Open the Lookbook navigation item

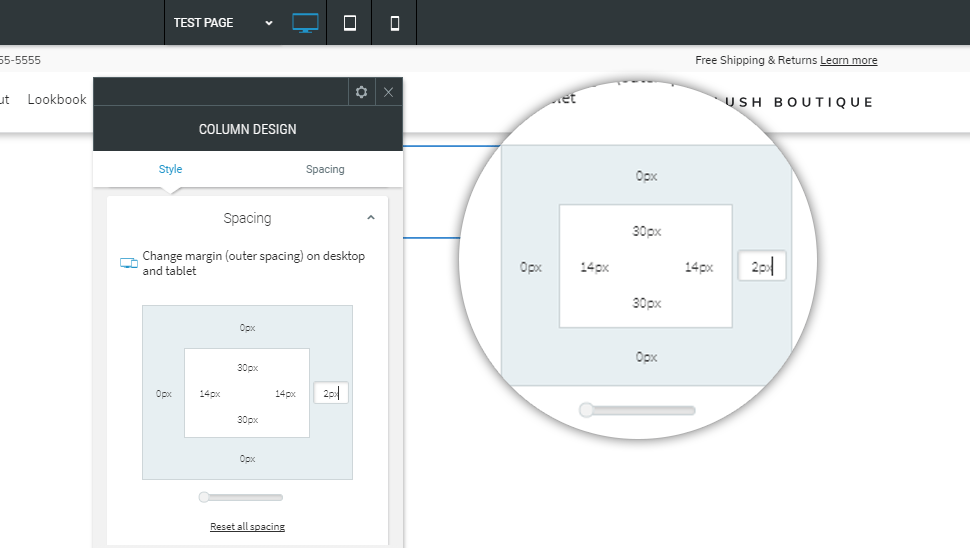(x=57, y=99)
